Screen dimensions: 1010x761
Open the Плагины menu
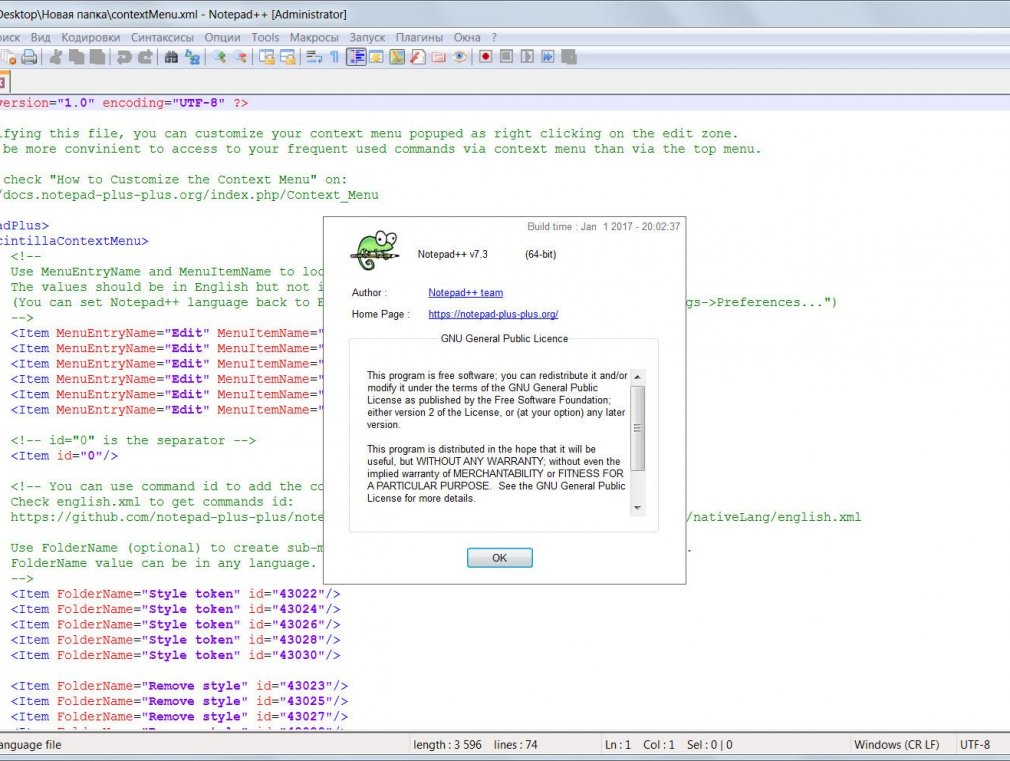(x=419, y=37)
